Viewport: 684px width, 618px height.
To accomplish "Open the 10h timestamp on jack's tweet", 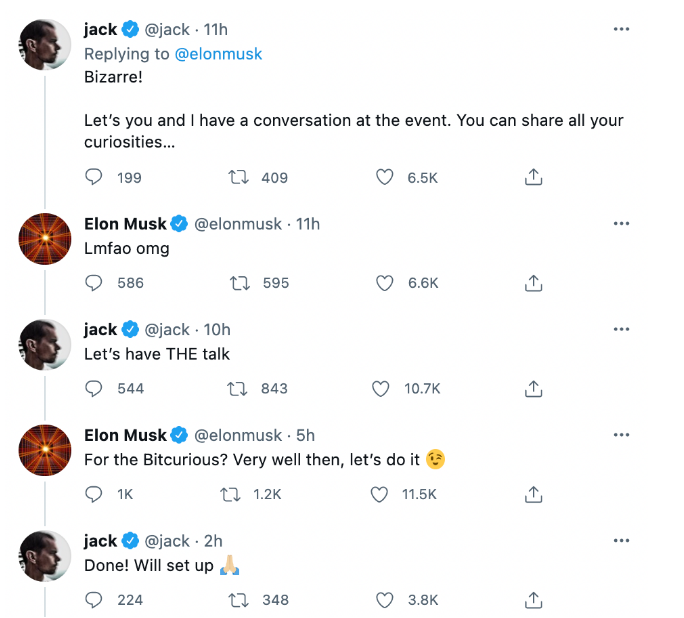I will [216, 329].
